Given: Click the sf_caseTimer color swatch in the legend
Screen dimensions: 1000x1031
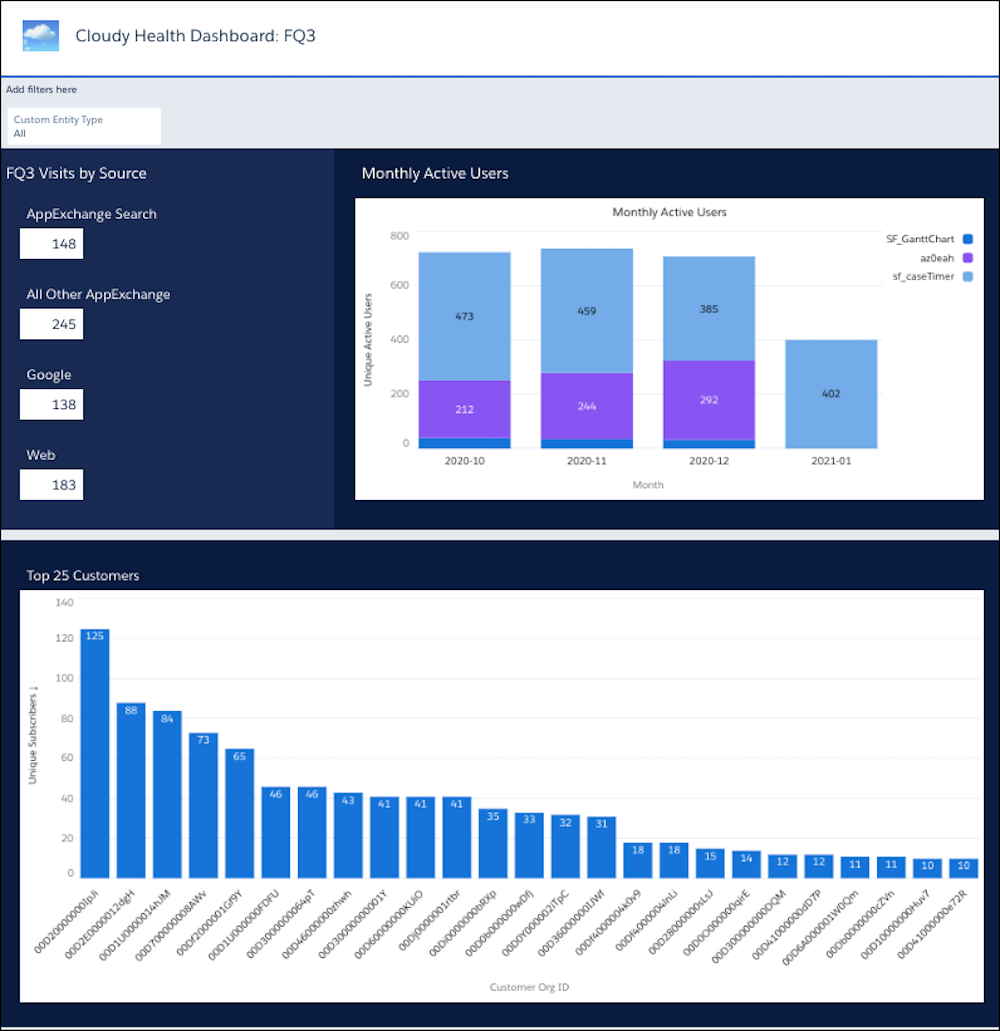Looking at the screenshot, I should [968, 276].
